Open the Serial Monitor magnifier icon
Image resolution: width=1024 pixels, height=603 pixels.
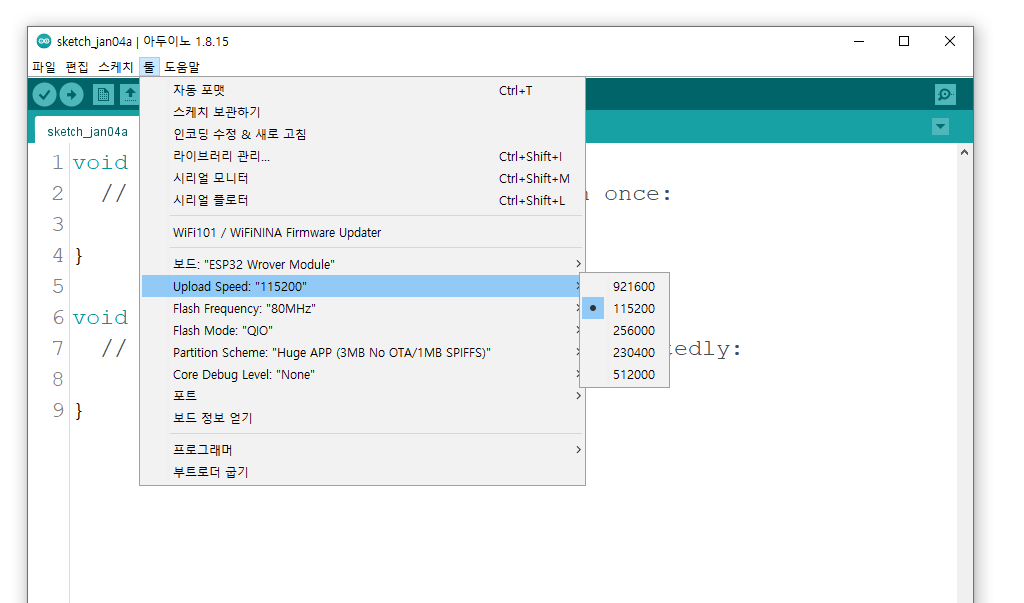[945, 95]
